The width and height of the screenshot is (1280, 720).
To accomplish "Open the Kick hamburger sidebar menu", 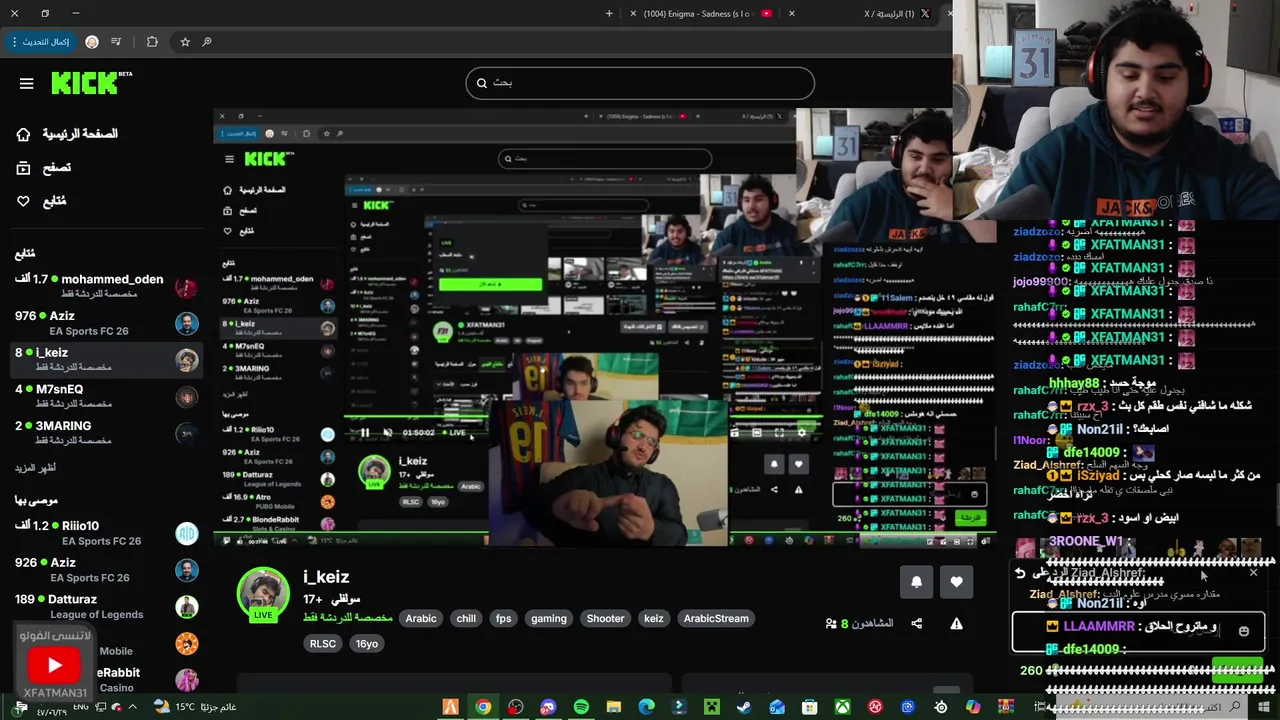I will 27,84.
